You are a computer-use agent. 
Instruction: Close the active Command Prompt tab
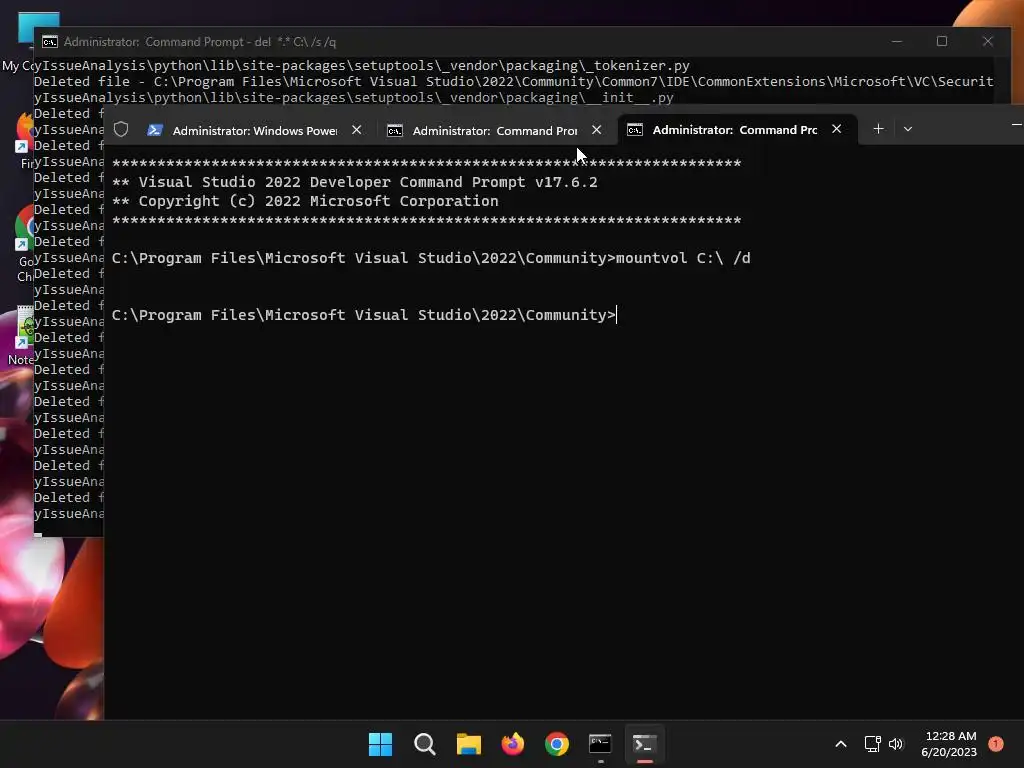point(837,129)
